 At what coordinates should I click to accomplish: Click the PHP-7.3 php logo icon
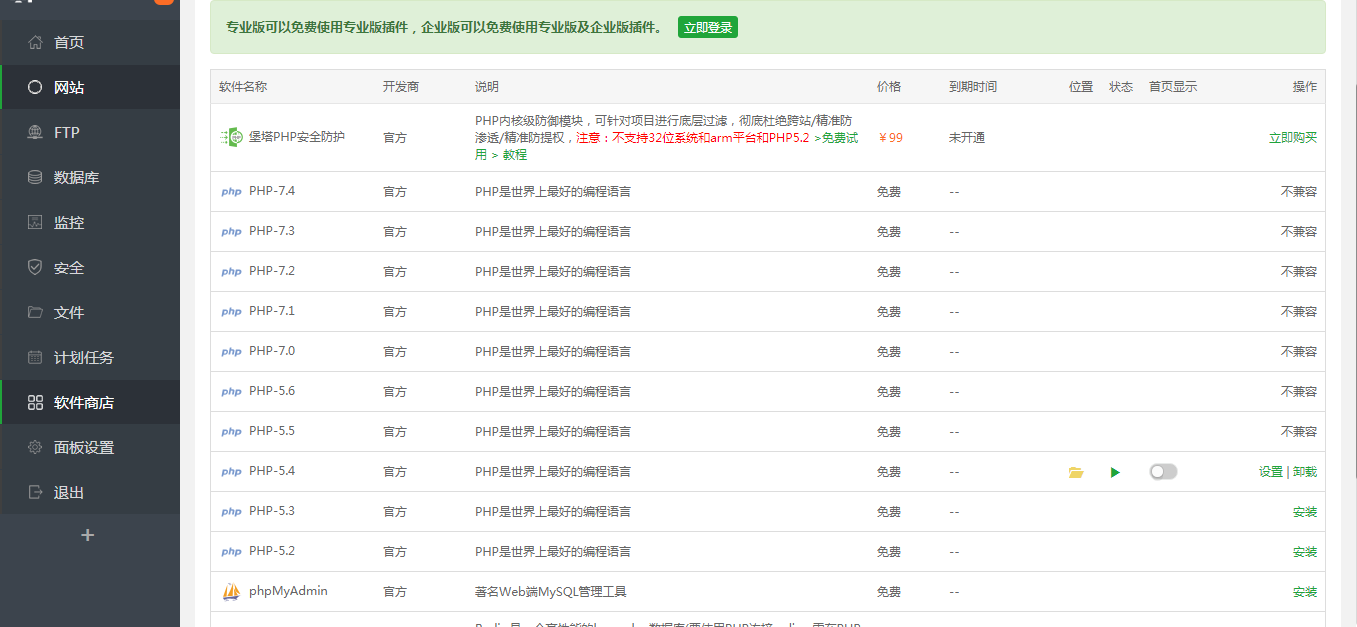pos(231,232)
